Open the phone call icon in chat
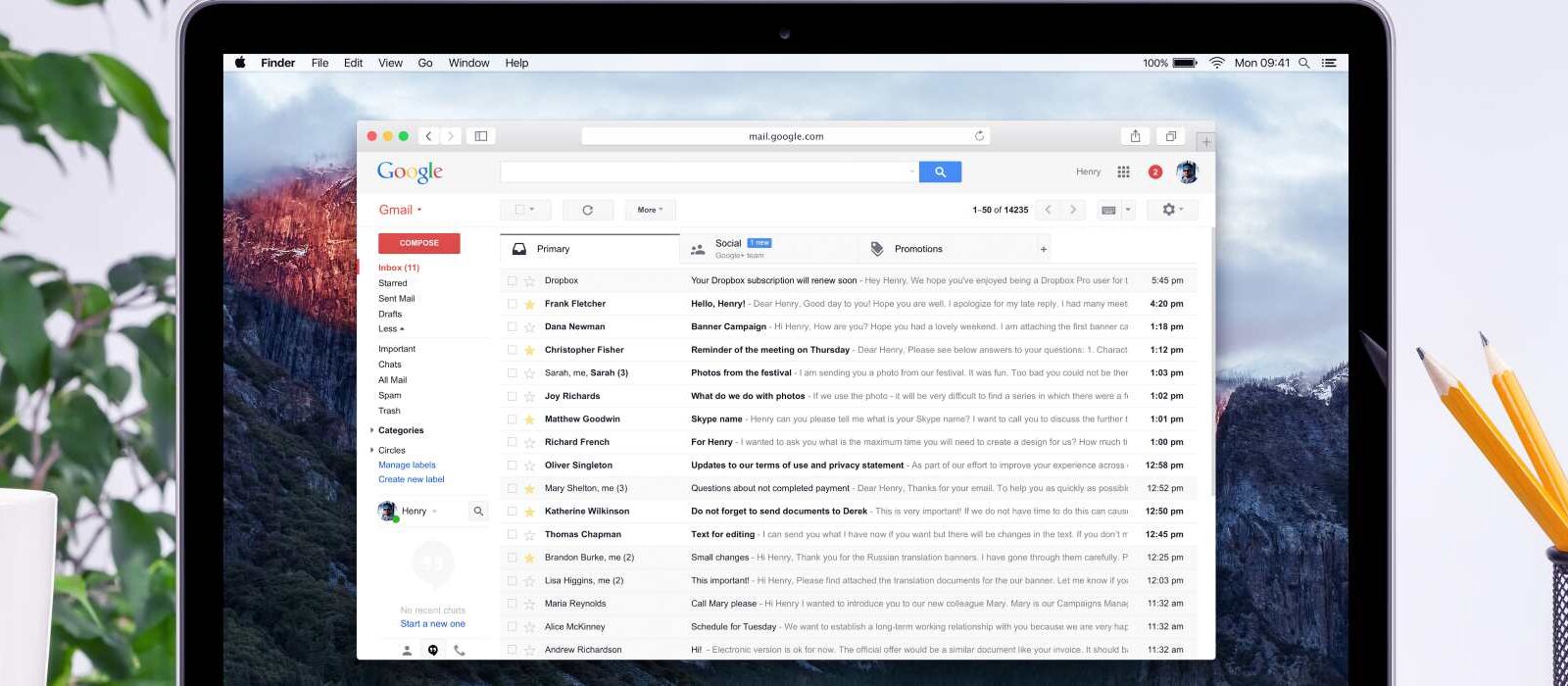1568x686 pixels. click(460, 650)
